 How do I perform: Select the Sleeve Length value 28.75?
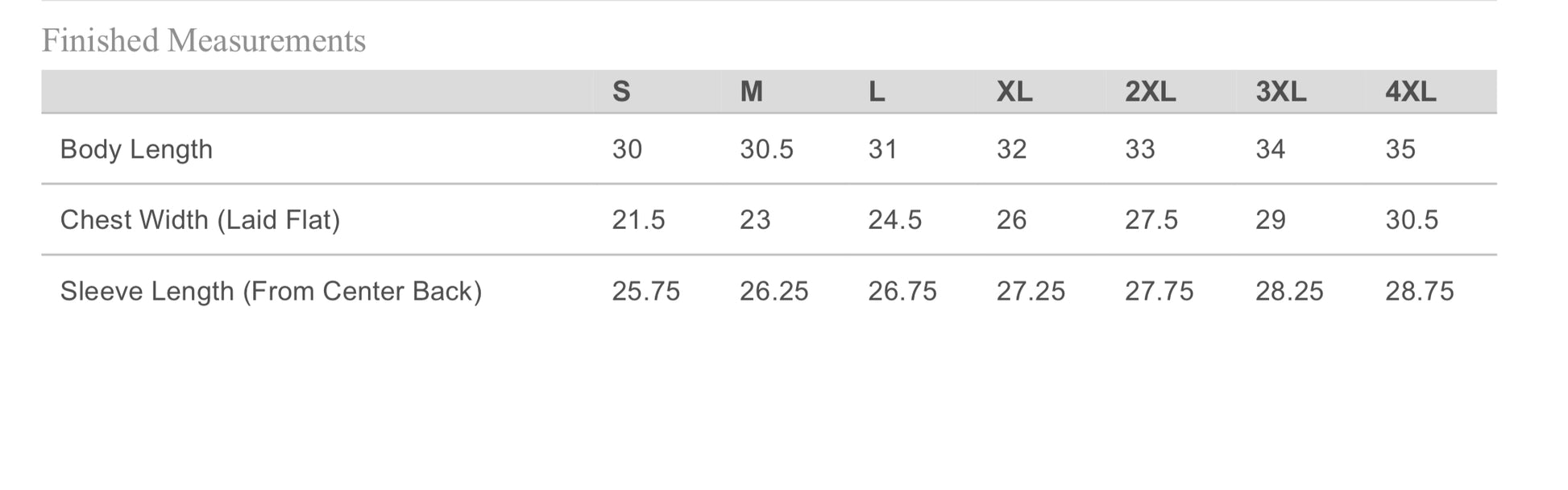1419,291
